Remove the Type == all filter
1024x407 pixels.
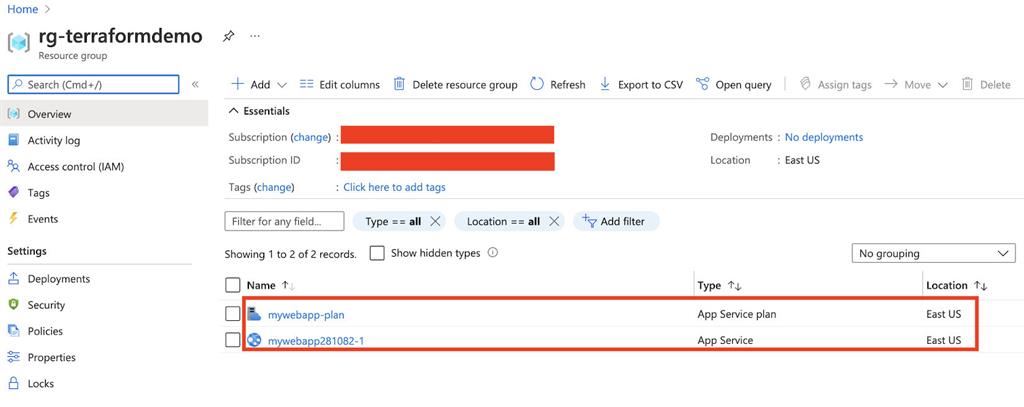pos(436,221)
